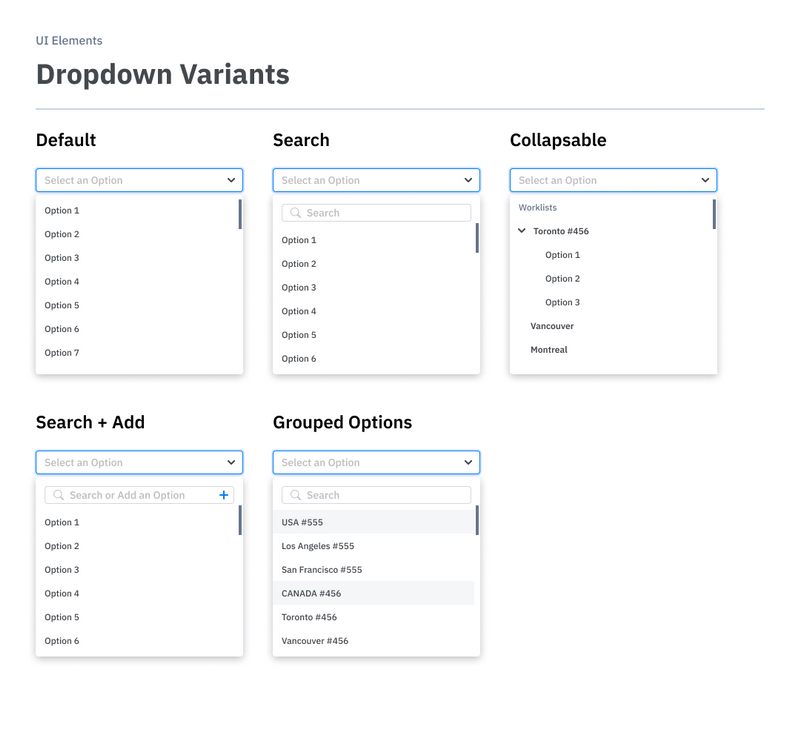Click the blue plus icon to add an option

tap(225, 494)
